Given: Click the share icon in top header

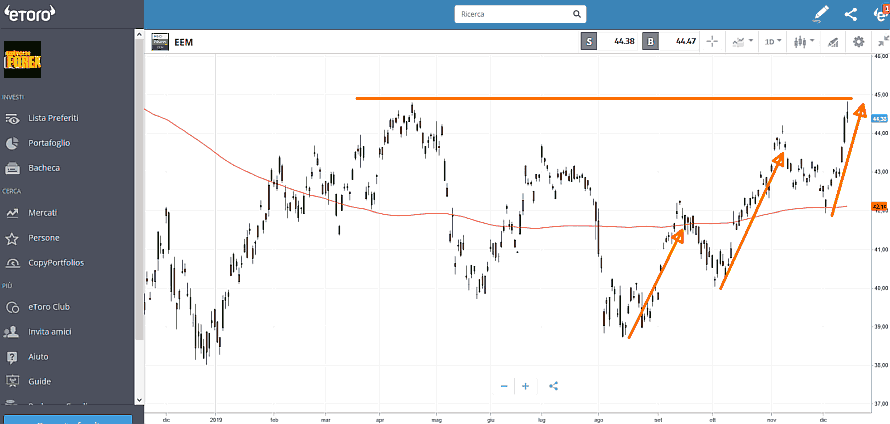Looking at the screenshot, I should (851, 14).
